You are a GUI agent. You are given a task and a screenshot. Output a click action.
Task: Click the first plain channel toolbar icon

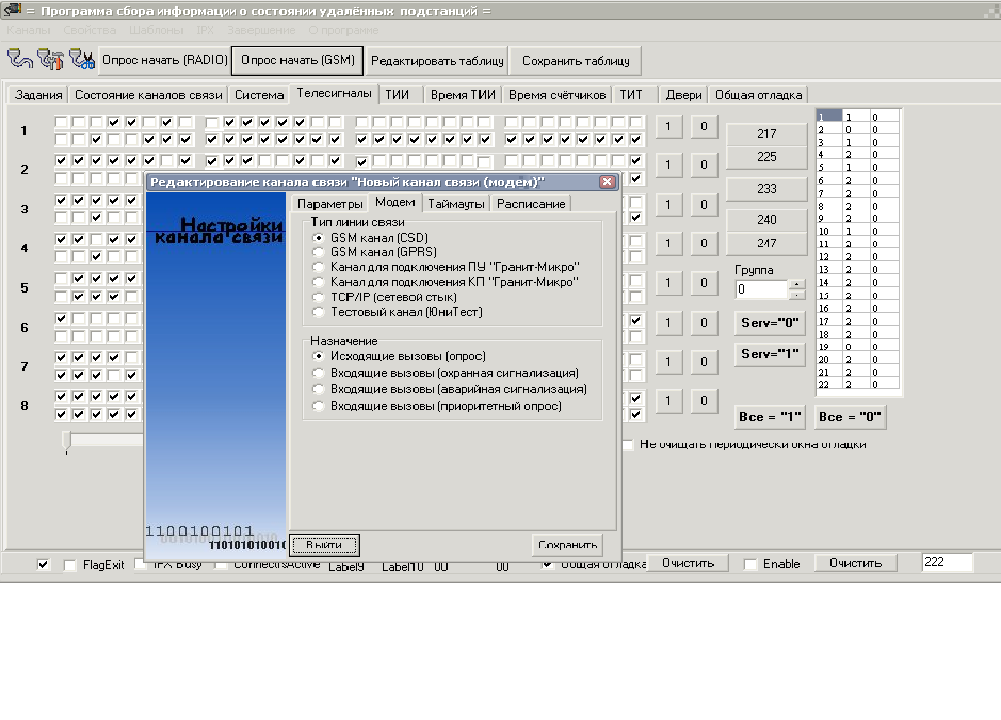[x=20, y=60]
